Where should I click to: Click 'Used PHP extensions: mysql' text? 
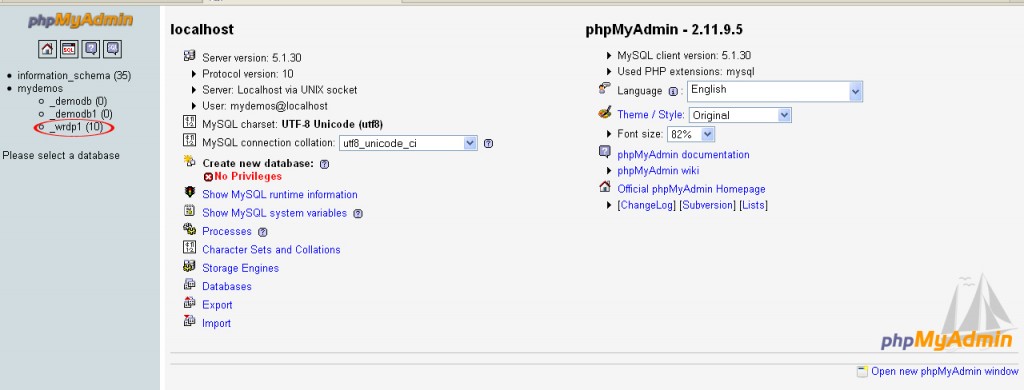686,72
